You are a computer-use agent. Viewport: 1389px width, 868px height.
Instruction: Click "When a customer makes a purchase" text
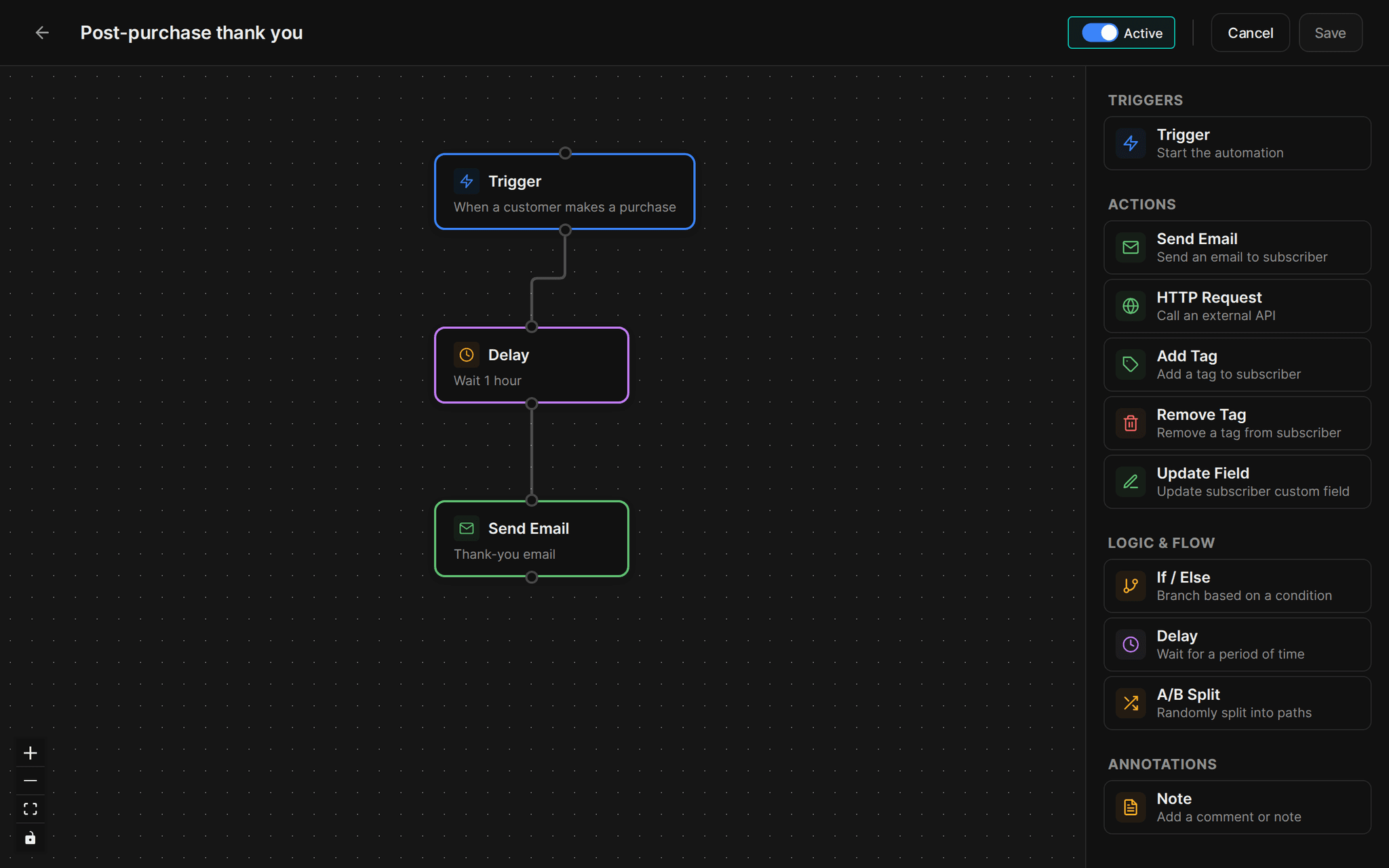(565, 208)
